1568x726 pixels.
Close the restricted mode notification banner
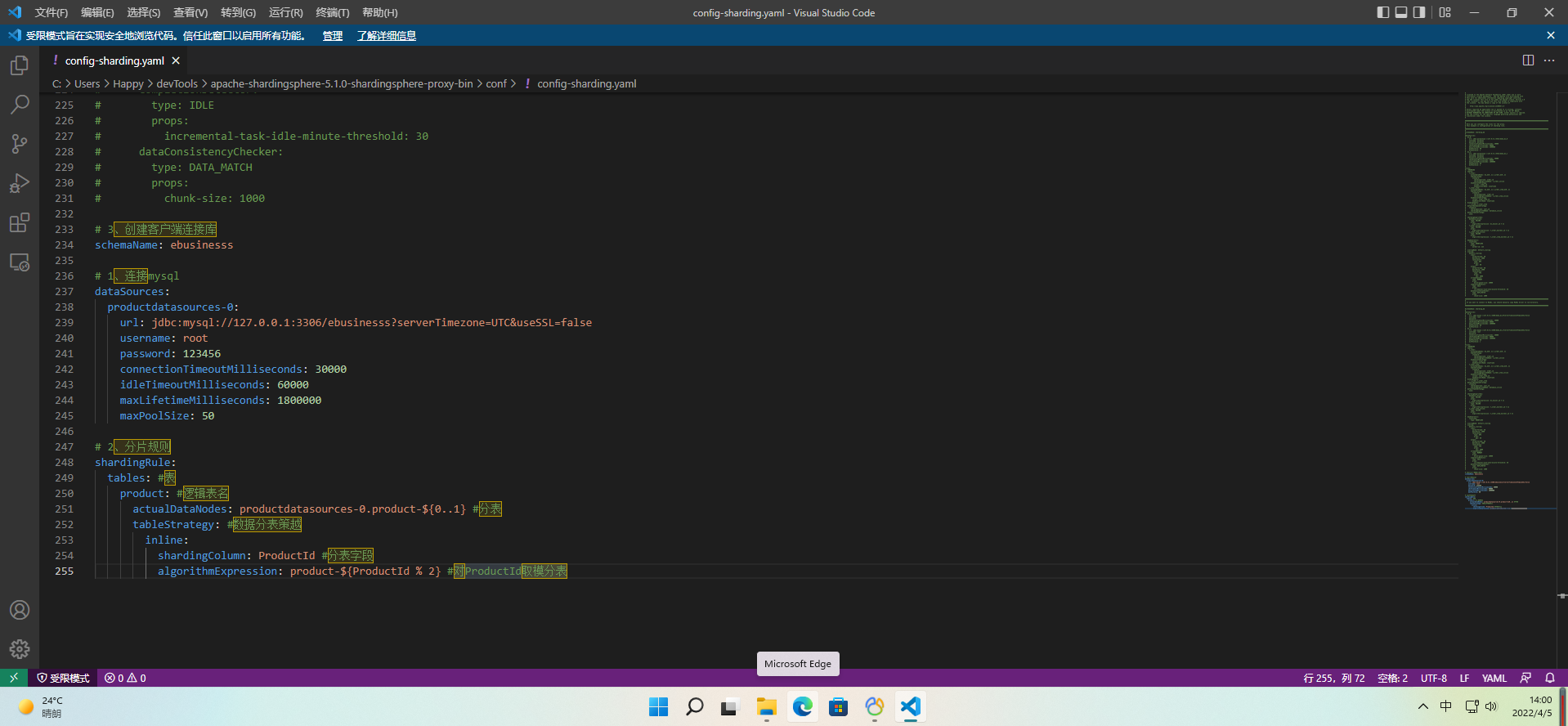1551,35
